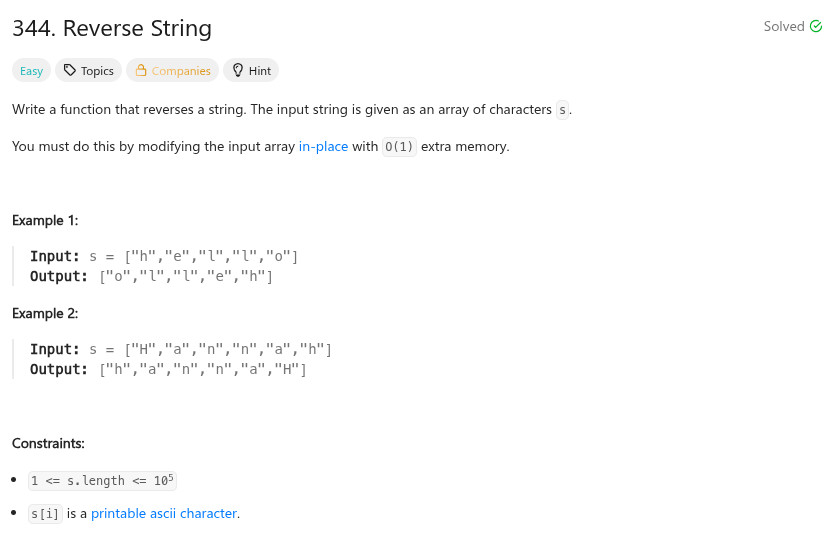Open the in-place hyperlink
Viewport: 837px width, 552px height.
click(x=323, y=147)
